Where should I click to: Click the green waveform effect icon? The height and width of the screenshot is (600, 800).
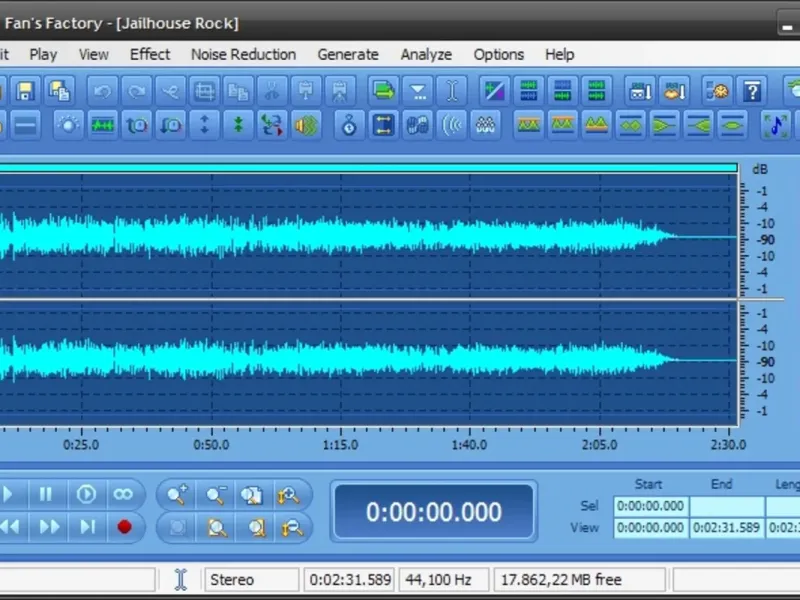point(103,125)
